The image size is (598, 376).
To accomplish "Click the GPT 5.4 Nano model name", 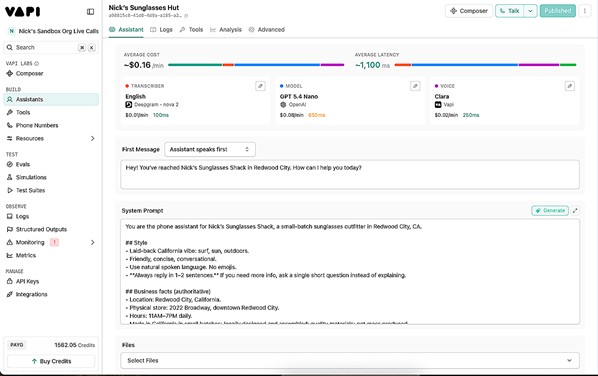I will 299,96.
